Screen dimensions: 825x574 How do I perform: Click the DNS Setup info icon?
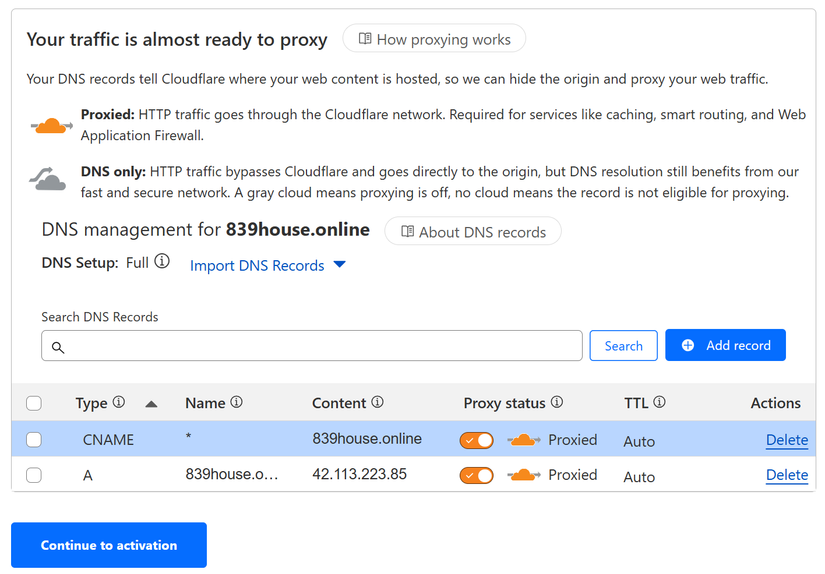pyautogui.click(x=162, y=262)
